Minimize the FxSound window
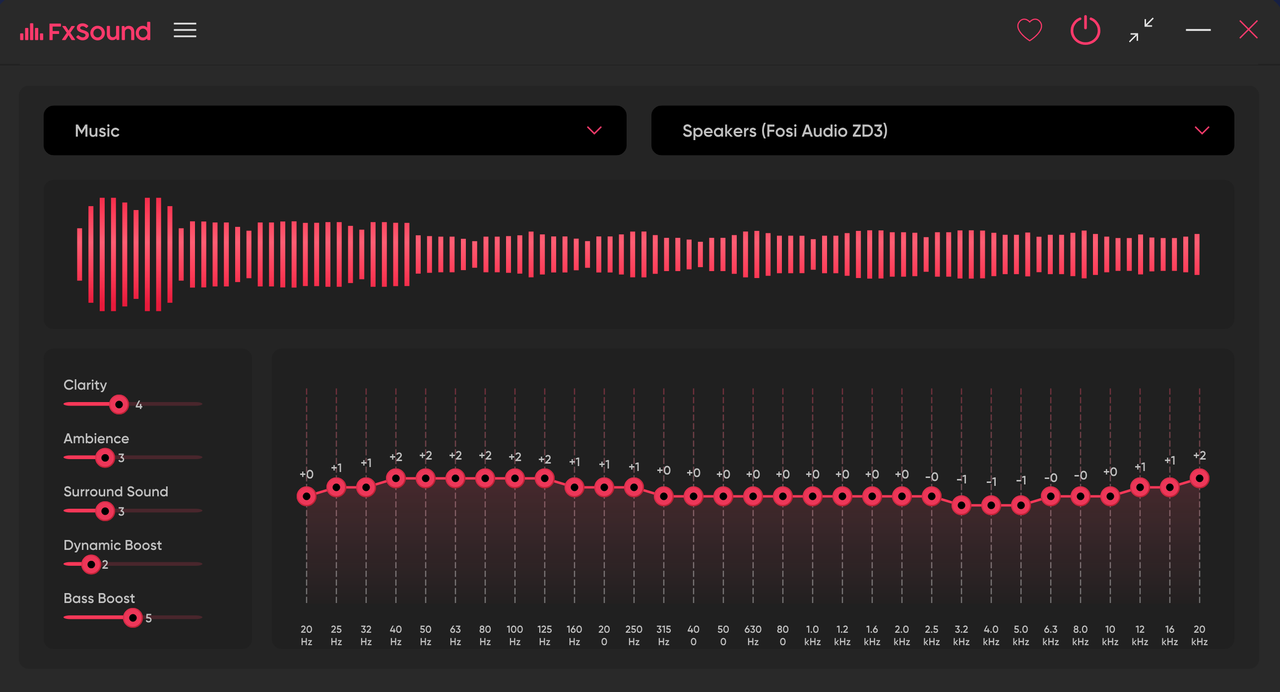This screenshot has width=1280, height=692. (1198, 30)
